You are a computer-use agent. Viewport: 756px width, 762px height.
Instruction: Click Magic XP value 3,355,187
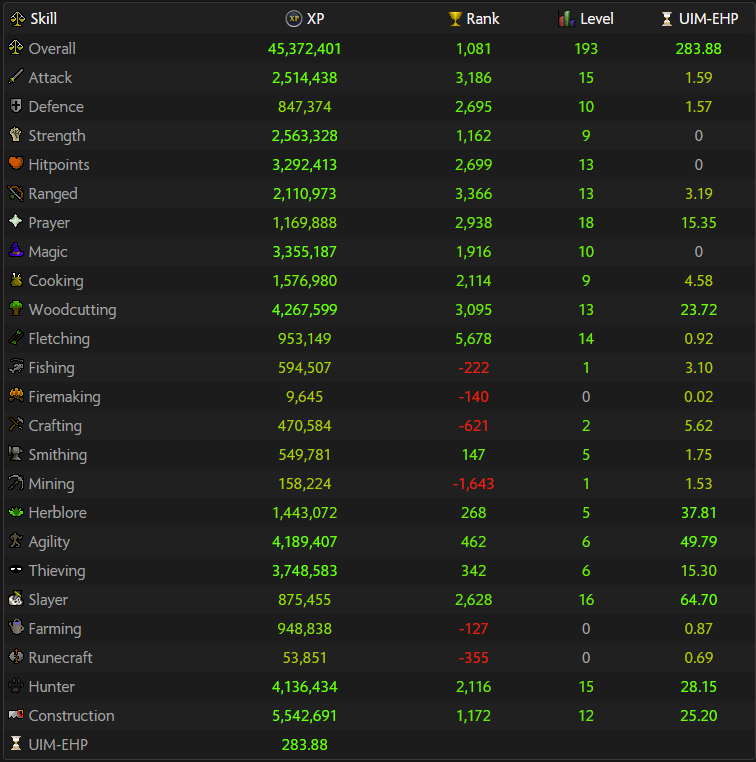[x=305, y=252]
